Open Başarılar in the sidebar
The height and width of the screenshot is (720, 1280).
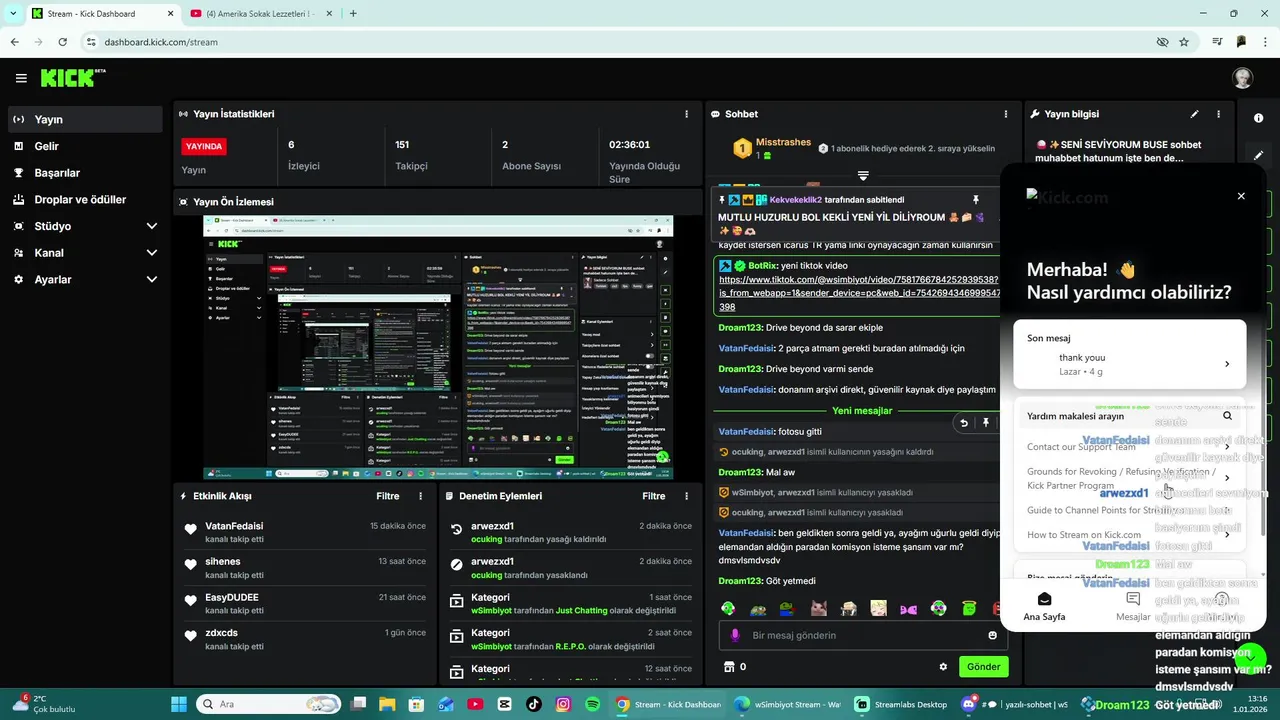pyautogui.click(x=84, y=173)
